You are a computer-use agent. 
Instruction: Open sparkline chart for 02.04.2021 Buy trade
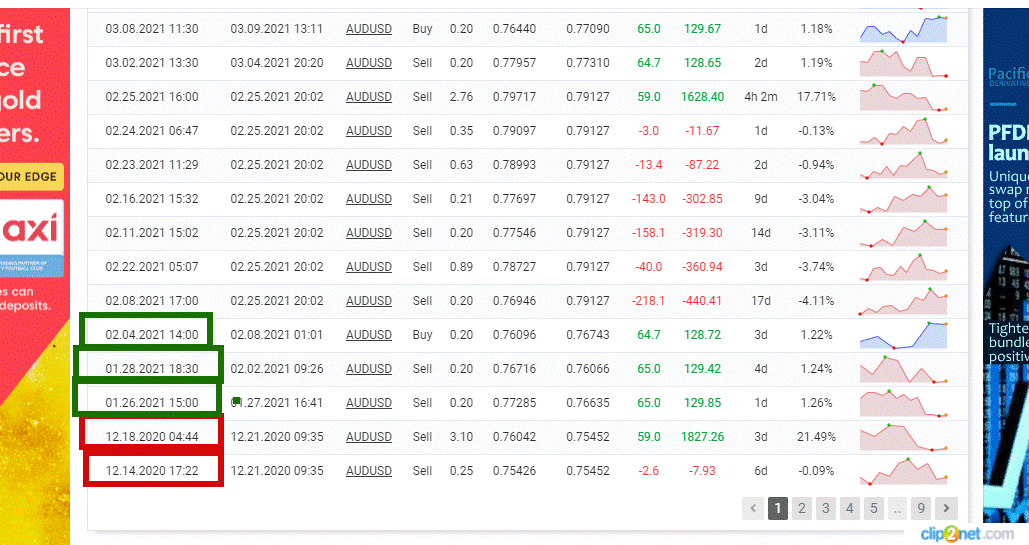(904, 335)
